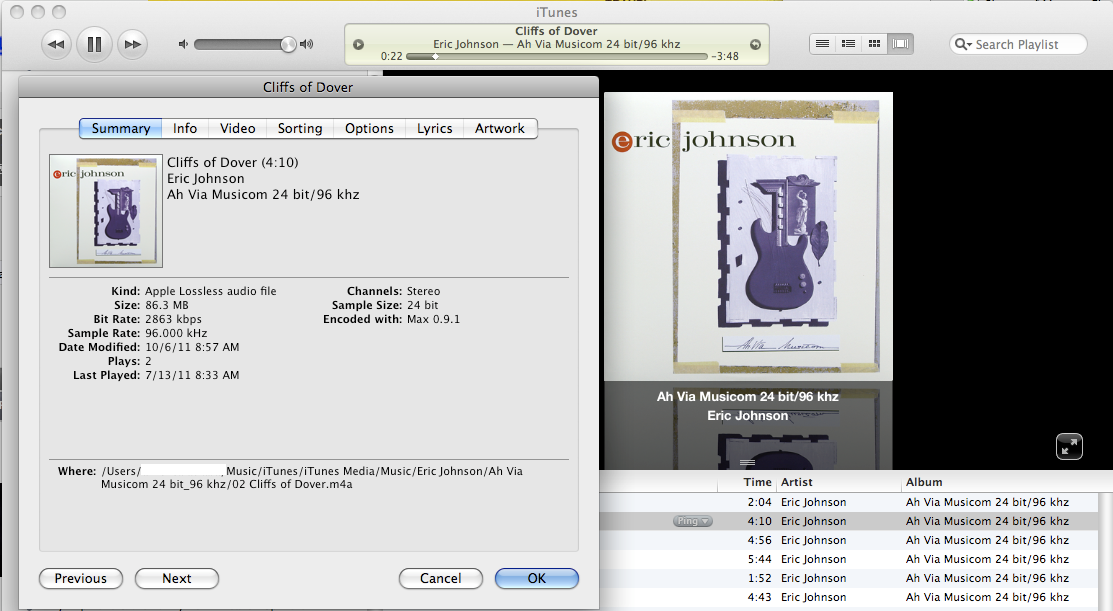Screen dimensions: 1113x611
Task: Click the file path text after Where:
Action: [x=312, y=478]
